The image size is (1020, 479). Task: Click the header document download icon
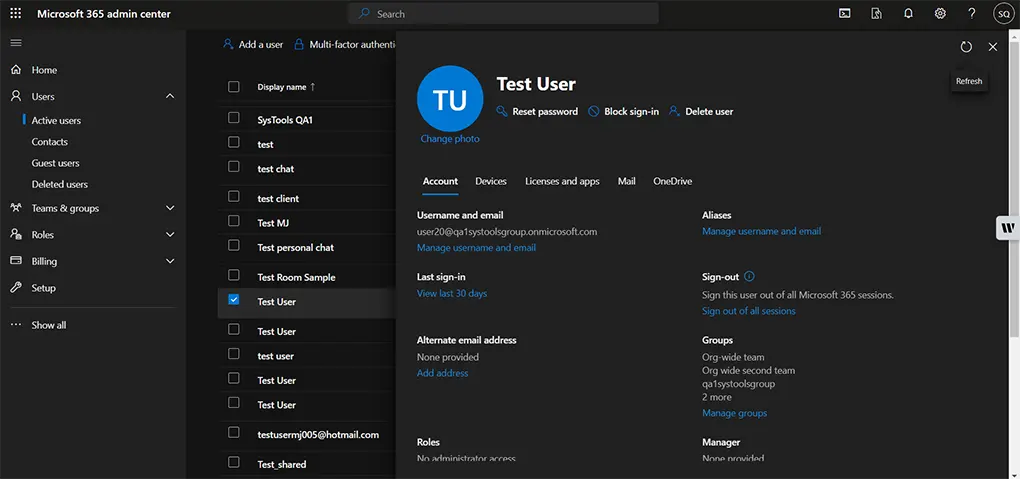click(x=876, y=14)
